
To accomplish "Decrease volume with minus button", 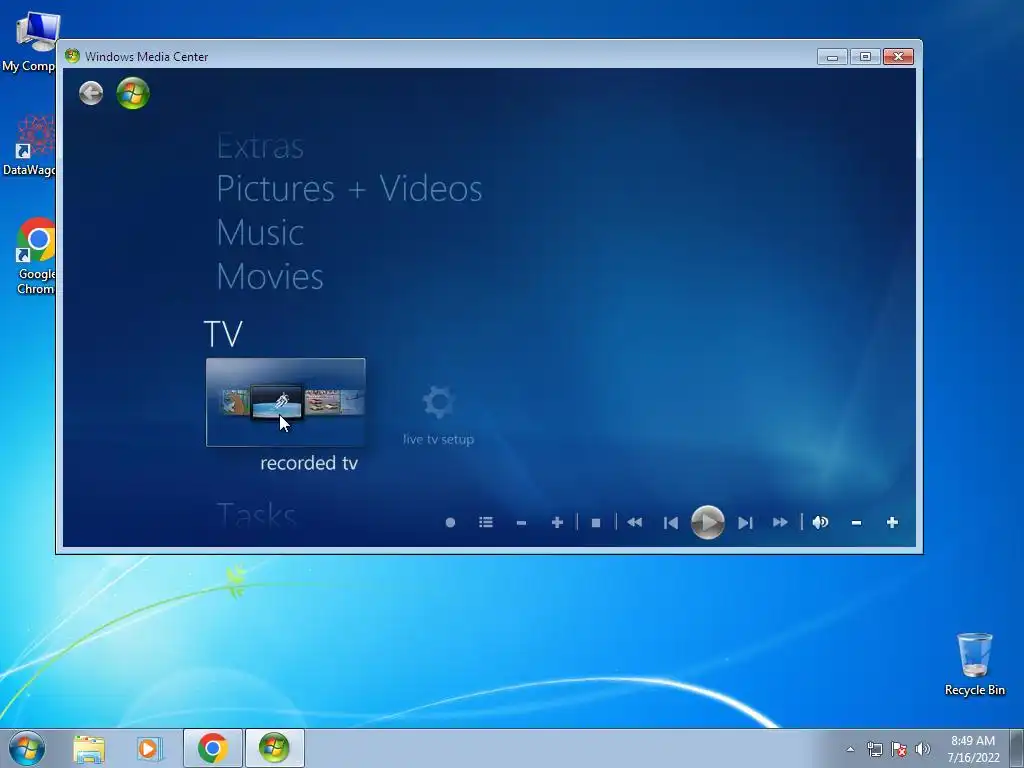I will coord(856,522).
